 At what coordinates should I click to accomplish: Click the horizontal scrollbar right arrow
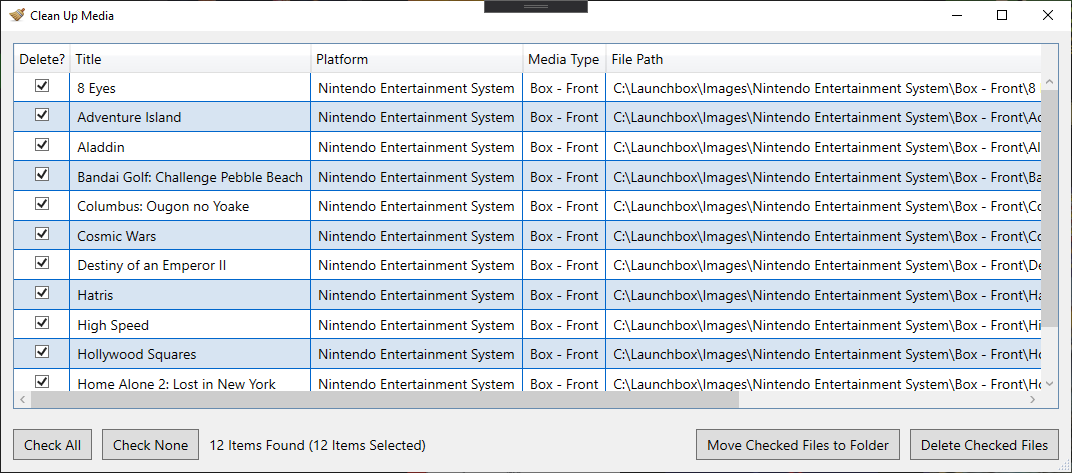point(1032,399)
